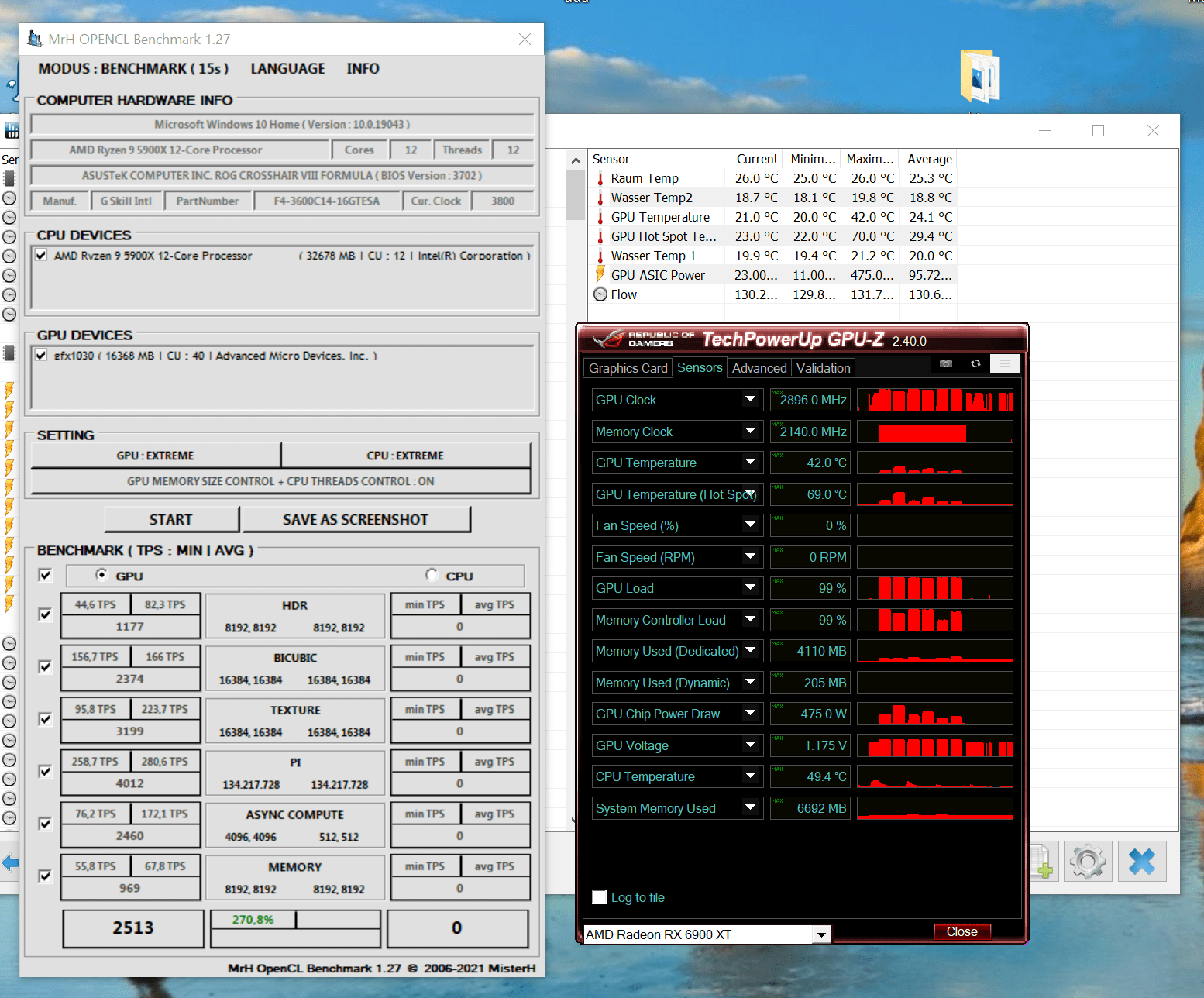Viewport: 1204px width, 998px height.
Task: Click the Memory Clock red history graph
Action: 935,431
